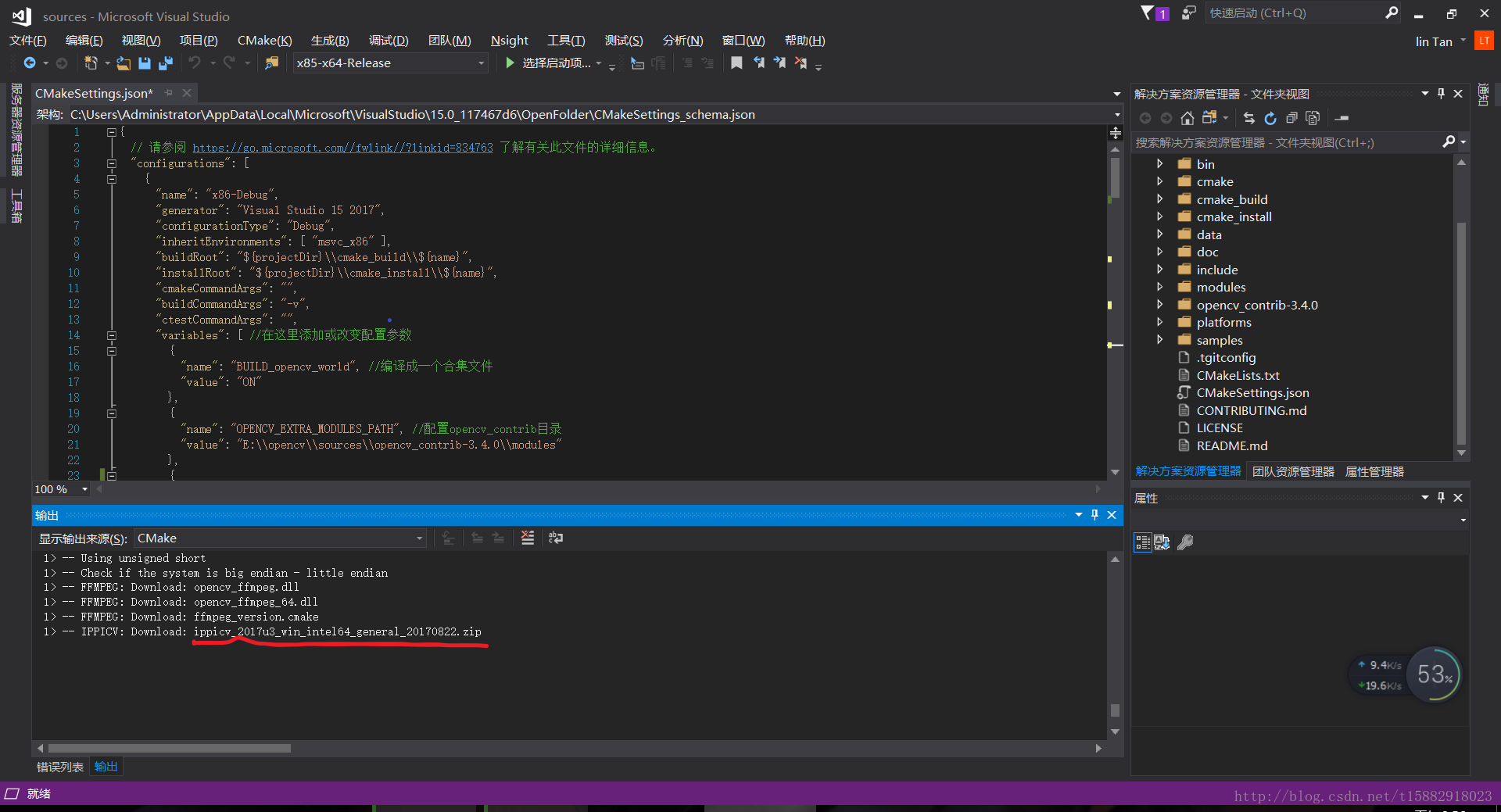1501x812 pixels.
Task: Select CMakeLists.txt in the file tree
Action: 1238,375
